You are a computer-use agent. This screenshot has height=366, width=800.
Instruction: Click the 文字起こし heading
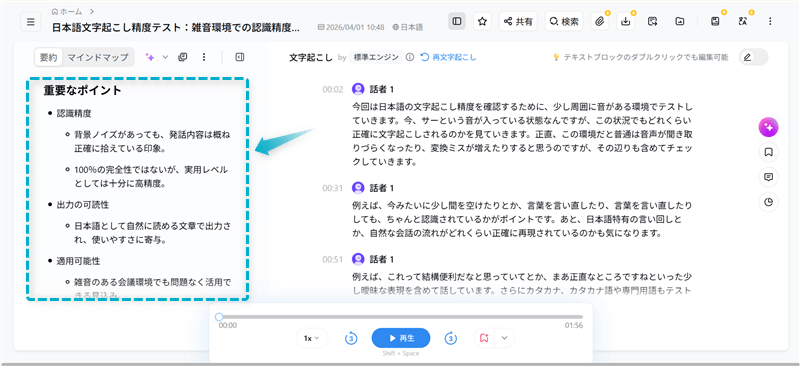(311, 57)
